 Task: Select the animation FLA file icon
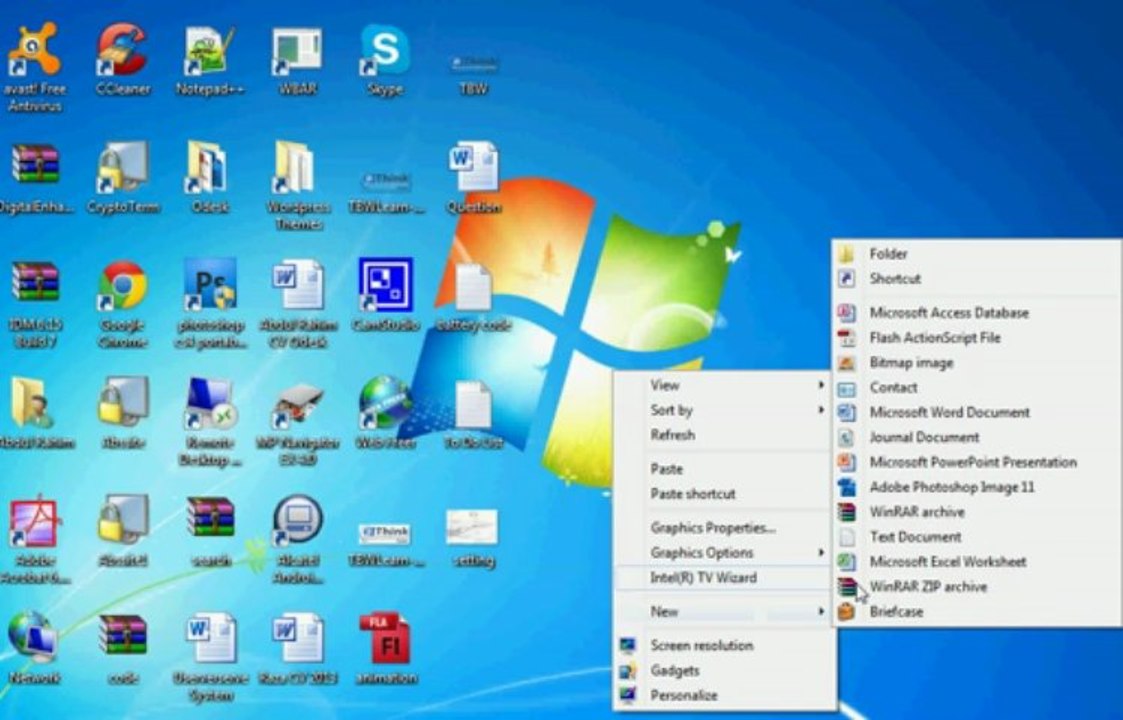coord(387,648)
